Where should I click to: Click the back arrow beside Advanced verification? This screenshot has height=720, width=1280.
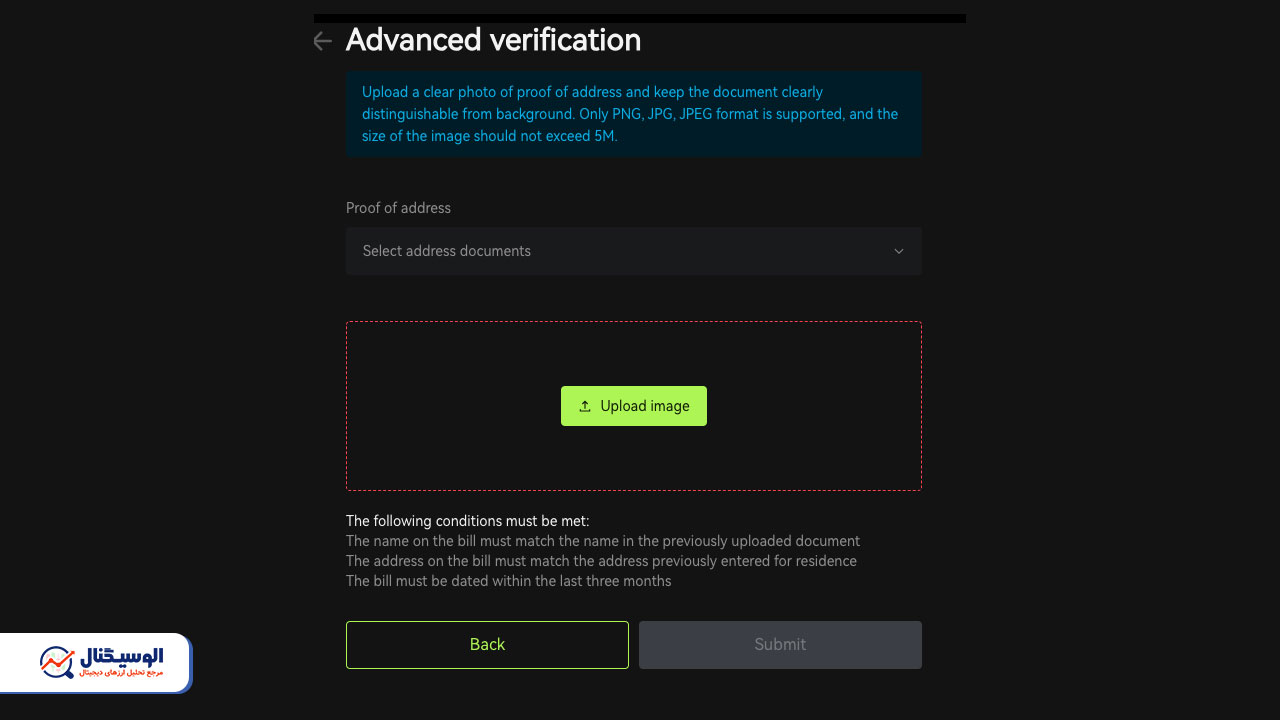click(x=322, y=41)
